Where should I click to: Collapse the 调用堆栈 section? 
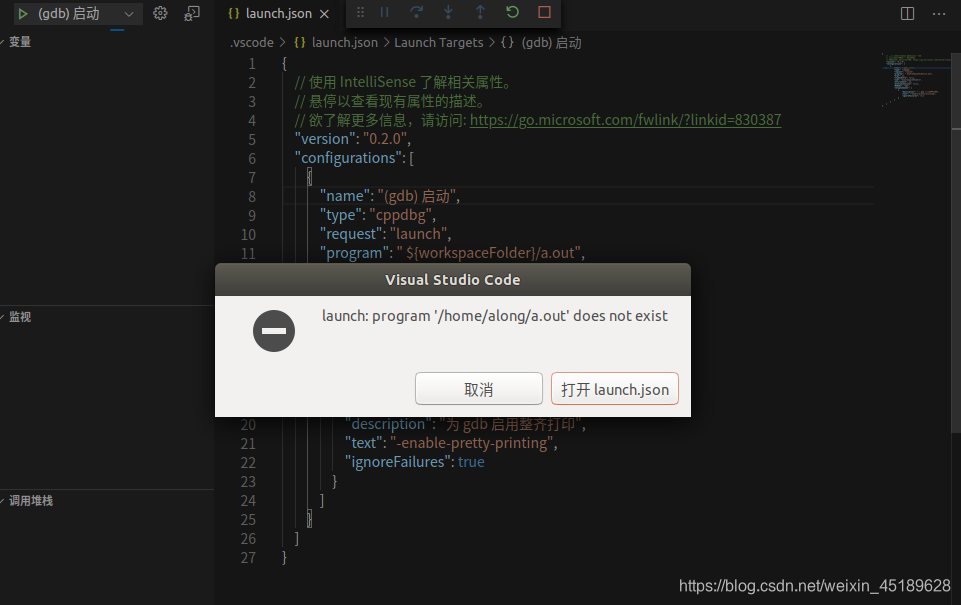[x=29, y=500]
